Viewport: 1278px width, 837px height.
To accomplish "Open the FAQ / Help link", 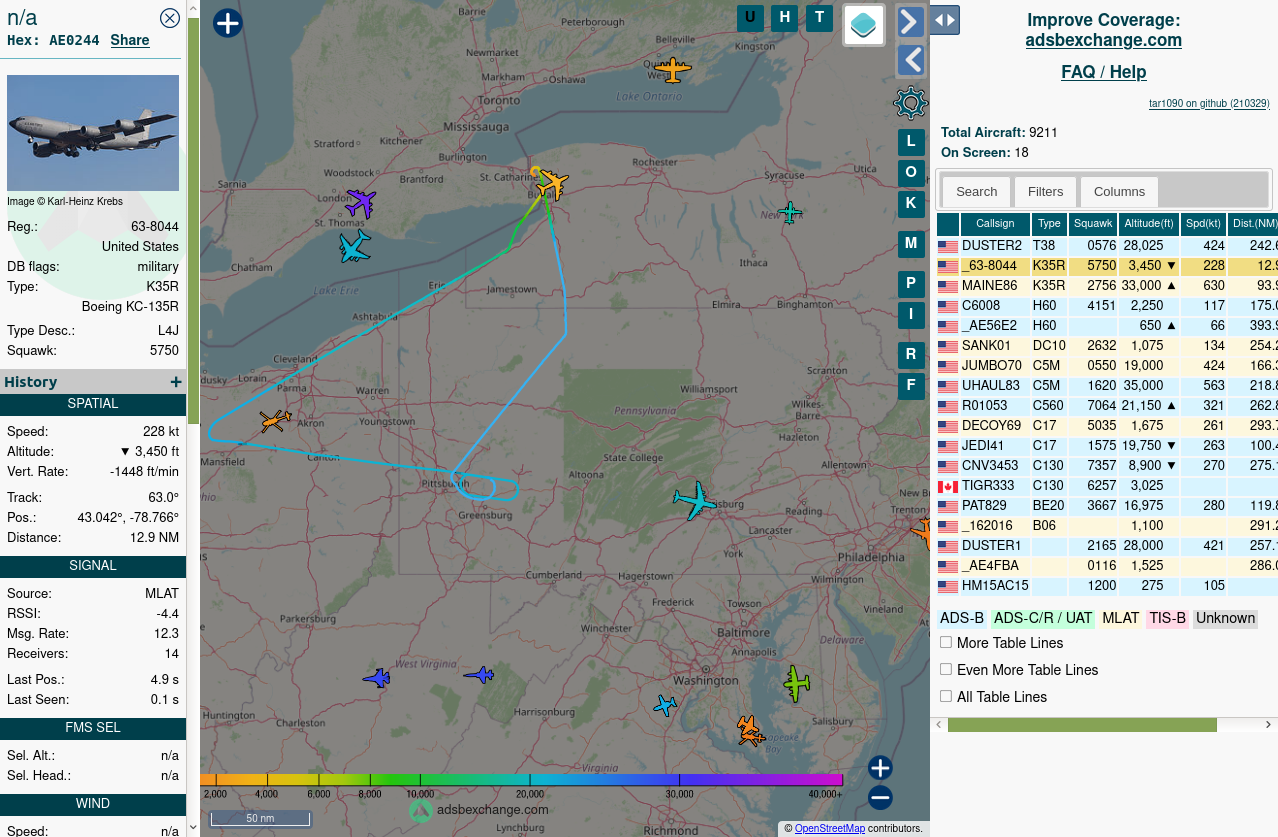I will point(1104,72).
